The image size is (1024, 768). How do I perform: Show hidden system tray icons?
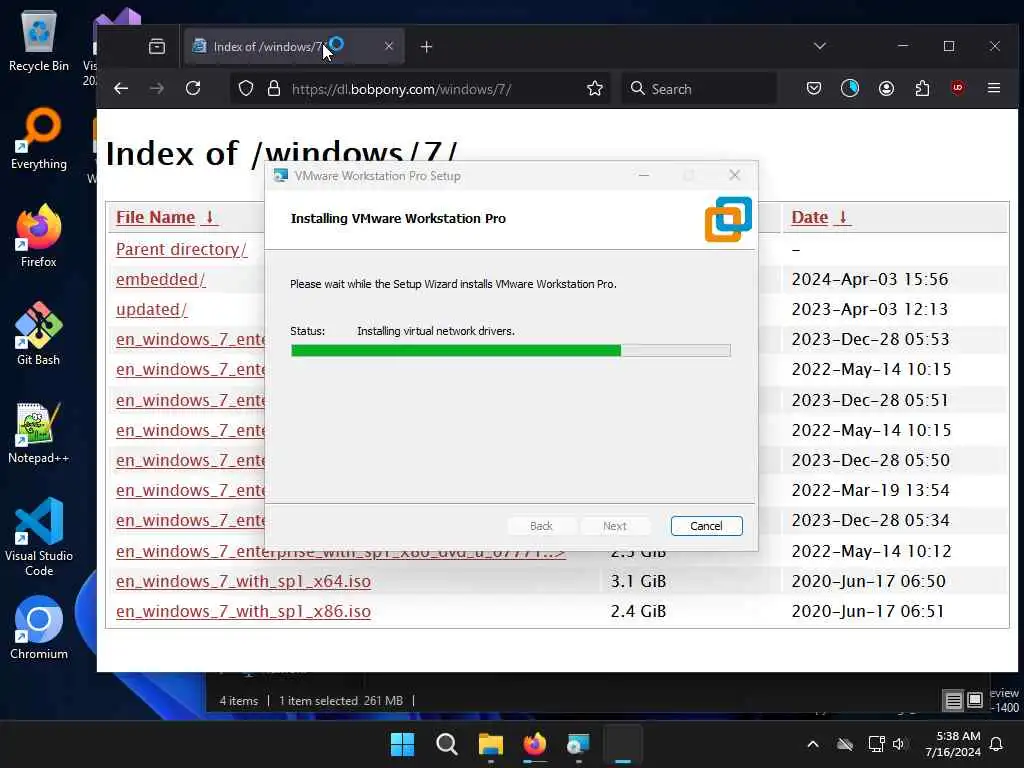812,744
